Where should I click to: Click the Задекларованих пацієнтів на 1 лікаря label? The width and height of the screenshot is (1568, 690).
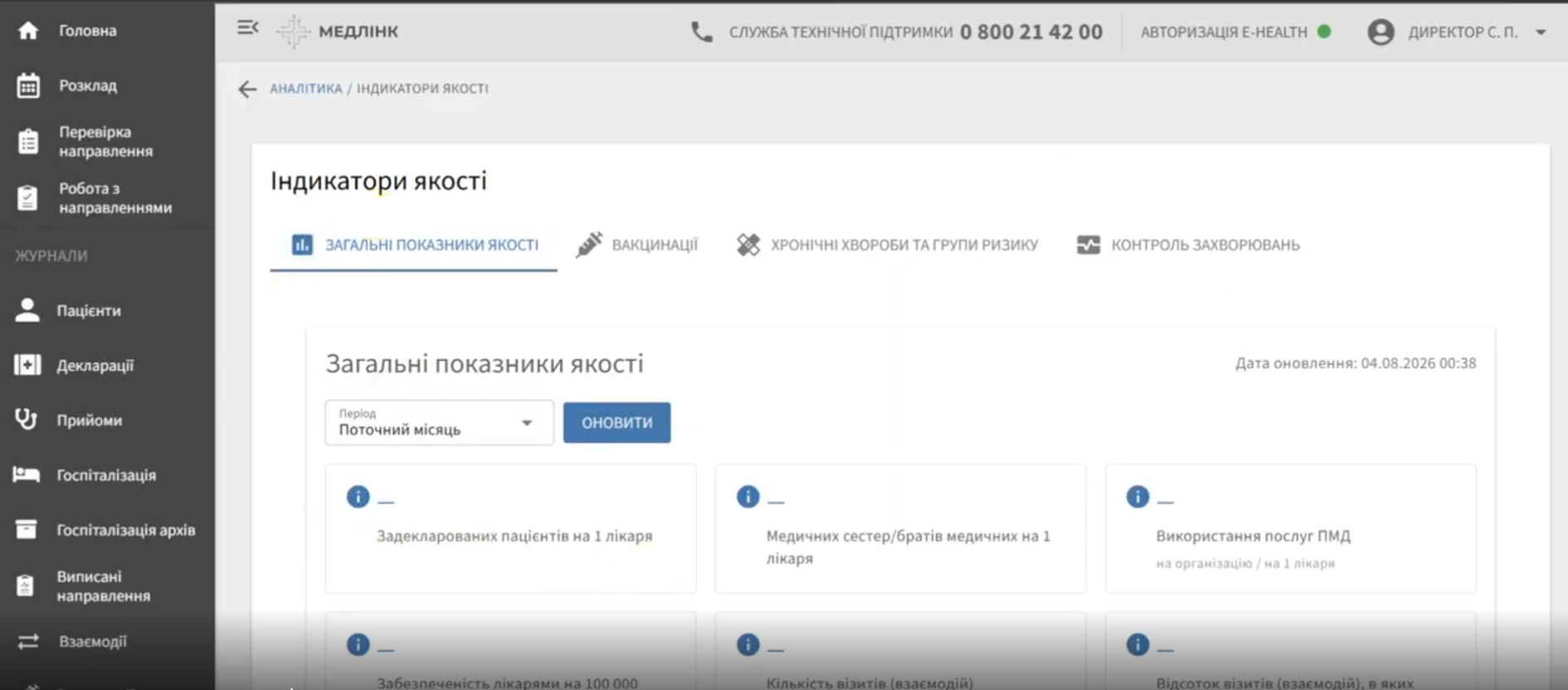click(x=514, y=536)
